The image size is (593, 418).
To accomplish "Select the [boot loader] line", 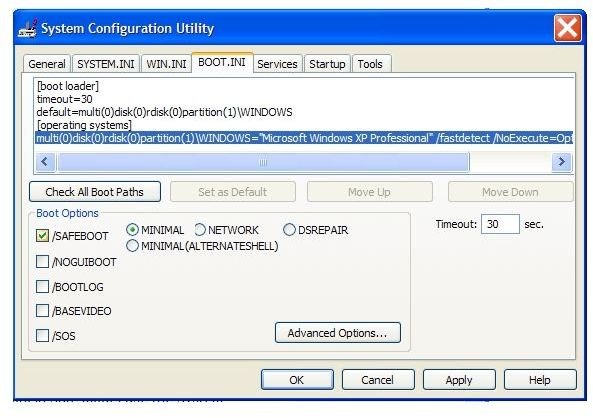I will (68, 86).
